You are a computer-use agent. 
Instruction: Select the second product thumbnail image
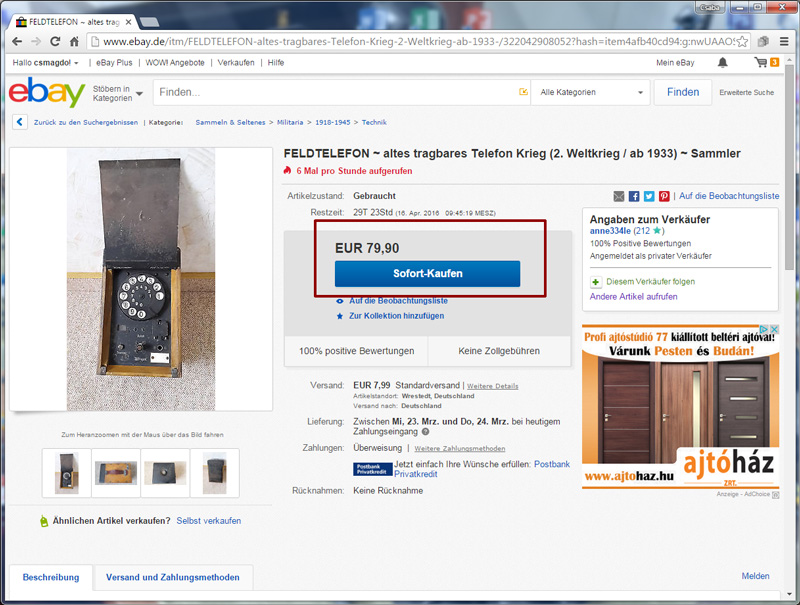116,473
